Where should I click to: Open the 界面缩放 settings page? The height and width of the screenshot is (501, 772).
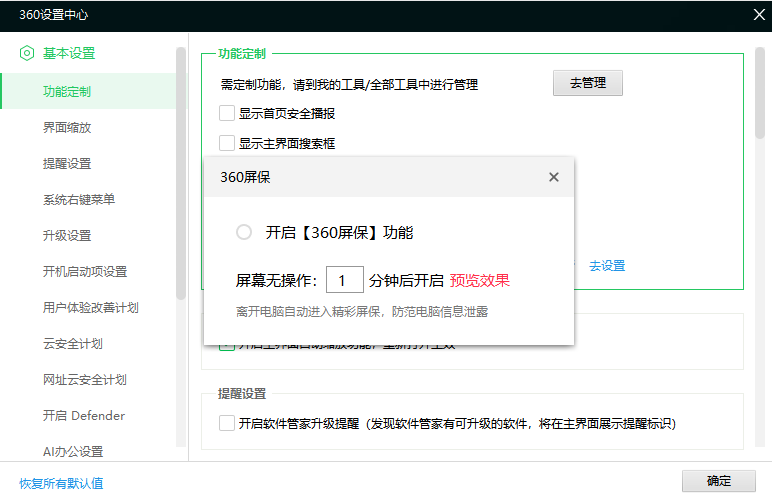point(67,128)
